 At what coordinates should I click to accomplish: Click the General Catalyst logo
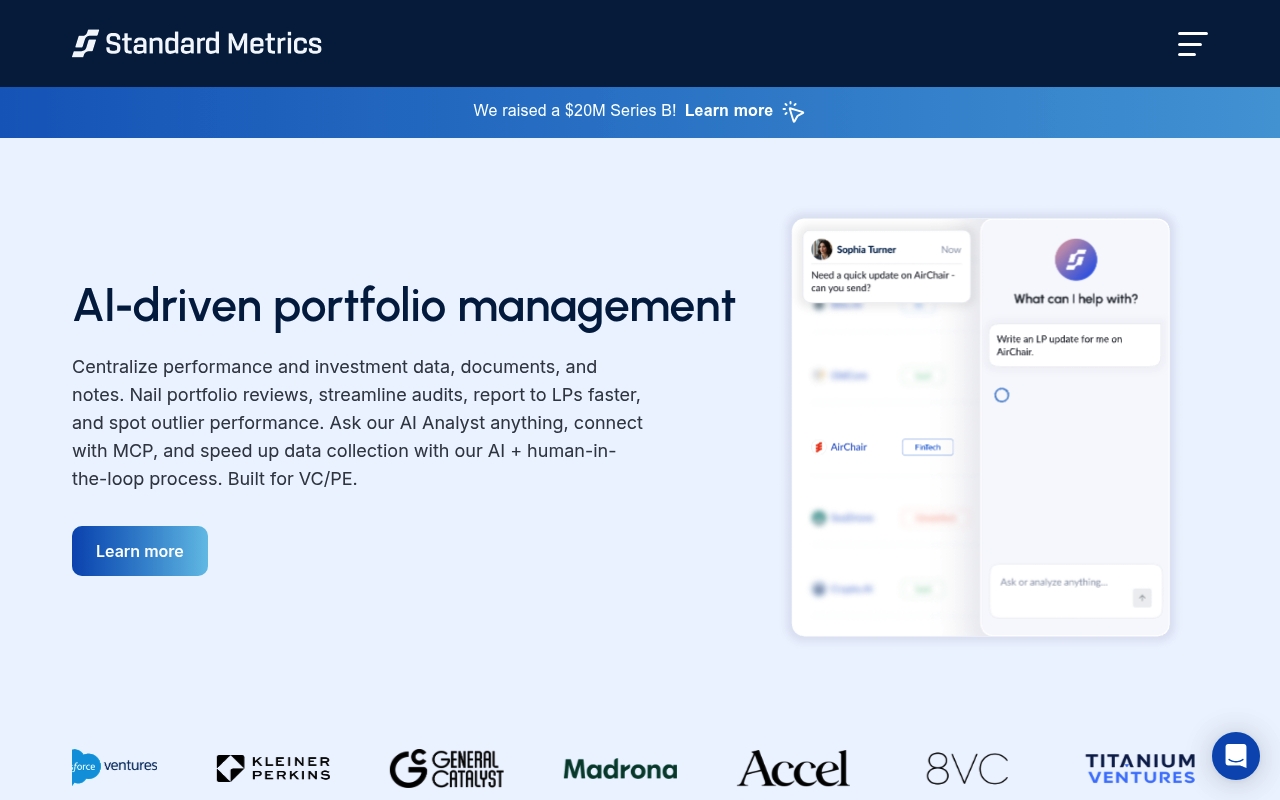pos(446,768)
